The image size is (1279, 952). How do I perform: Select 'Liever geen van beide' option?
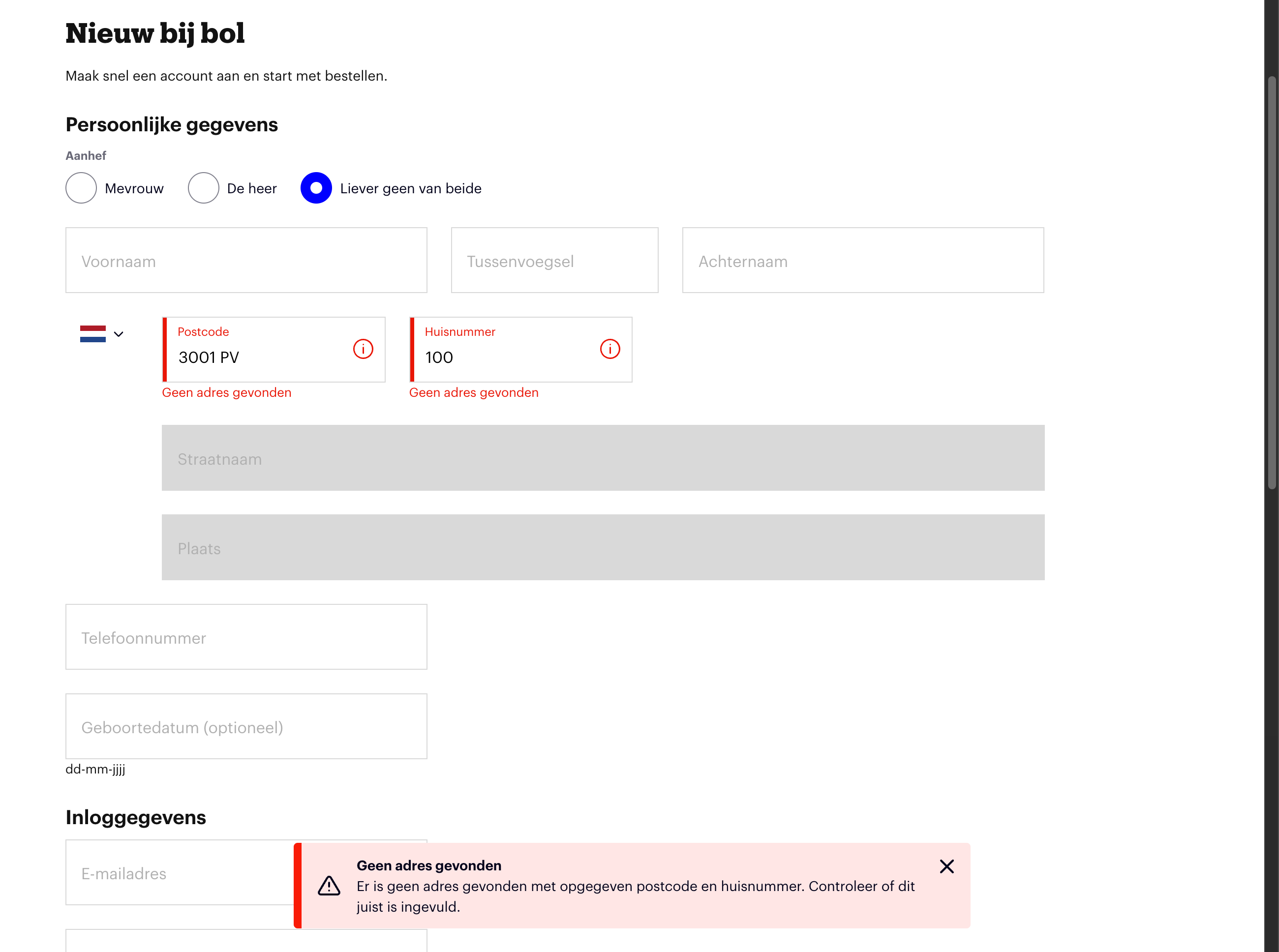316,188
